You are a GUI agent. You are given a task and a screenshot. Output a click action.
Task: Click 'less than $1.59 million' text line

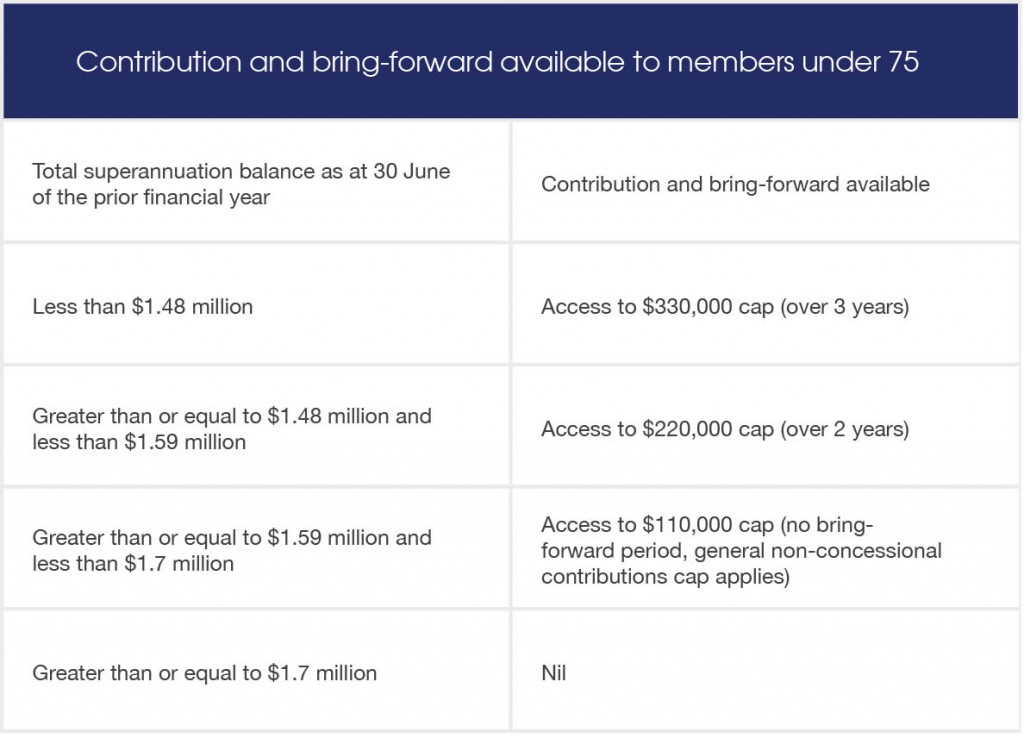[139, 442]
